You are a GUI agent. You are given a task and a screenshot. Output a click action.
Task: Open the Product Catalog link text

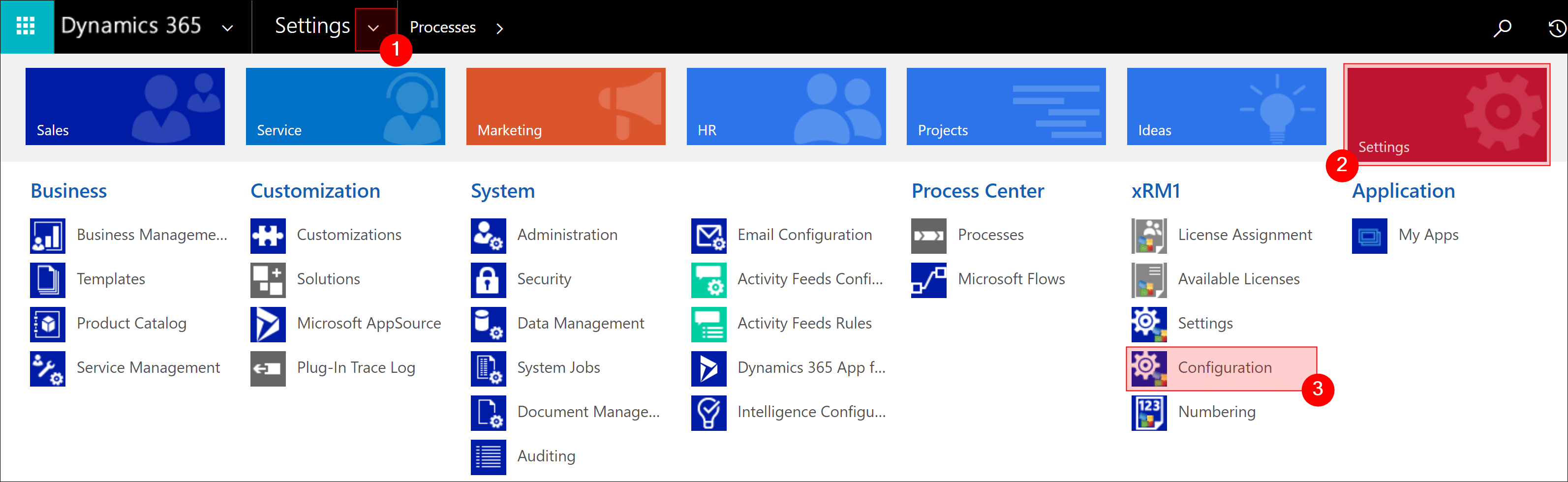click(x=131, y=324)
